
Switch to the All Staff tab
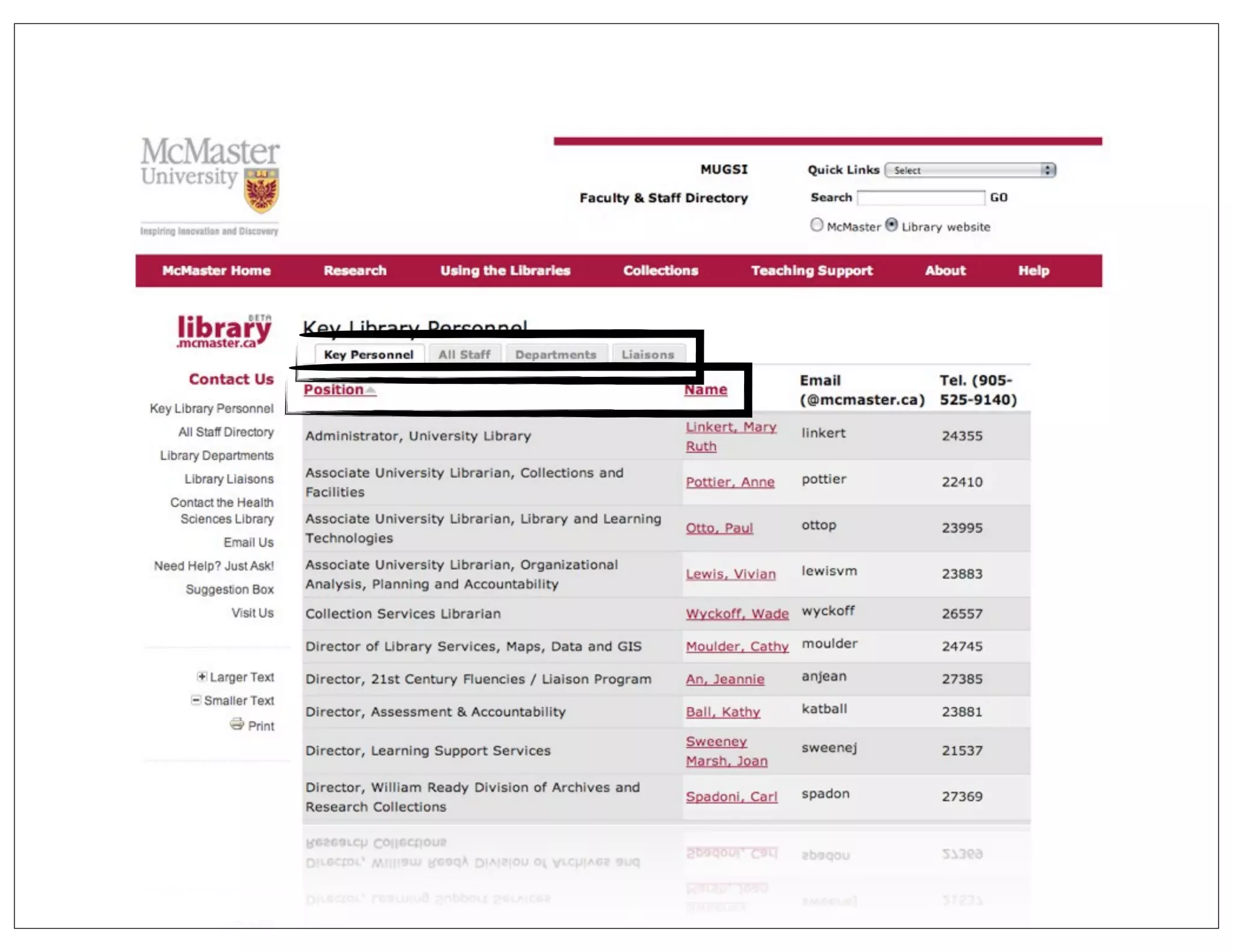(x=464, y=354)
